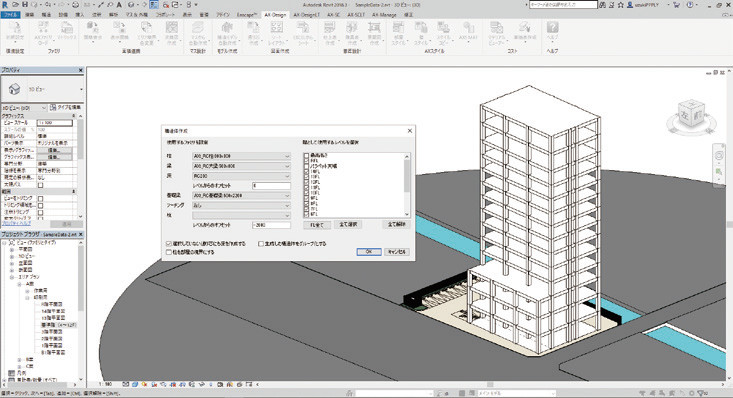Toggle the ビュートリミング checkbox in Properties
The height and width of the screenshot is (398, 733).
41,198
